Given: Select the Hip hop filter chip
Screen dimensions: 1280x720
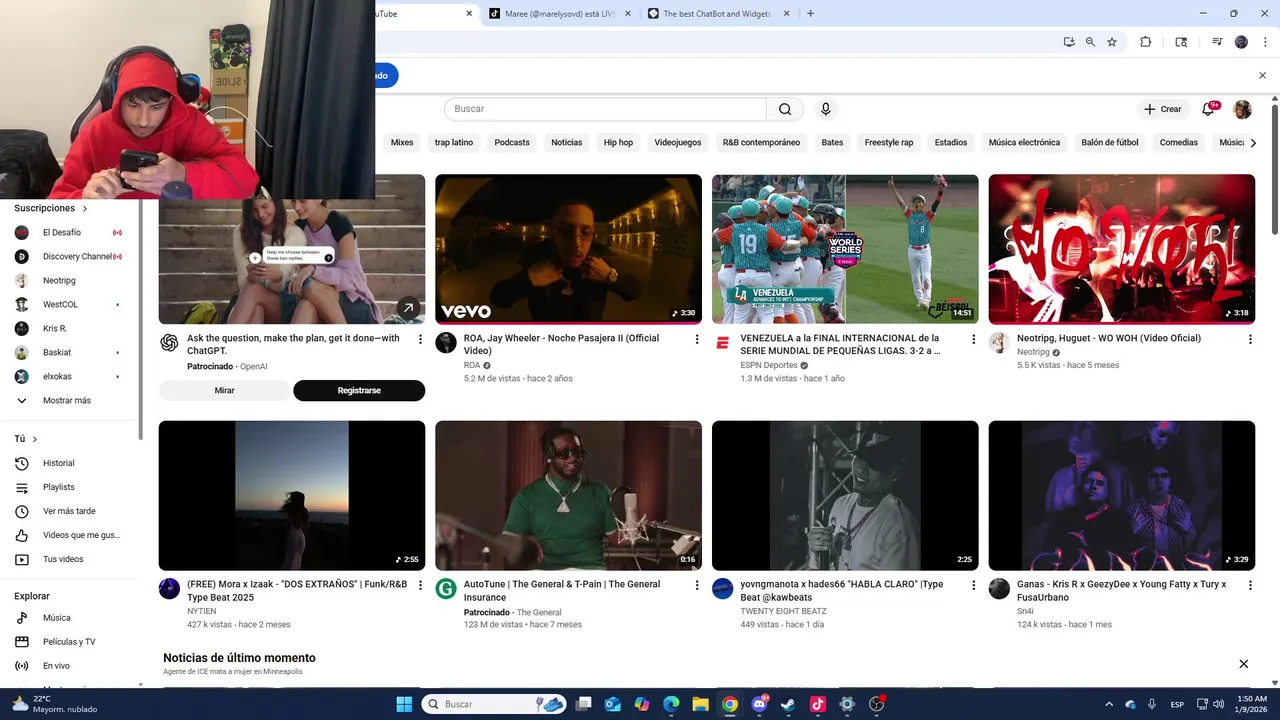Looking at the screenshot, I should click(x=618, y=143).
